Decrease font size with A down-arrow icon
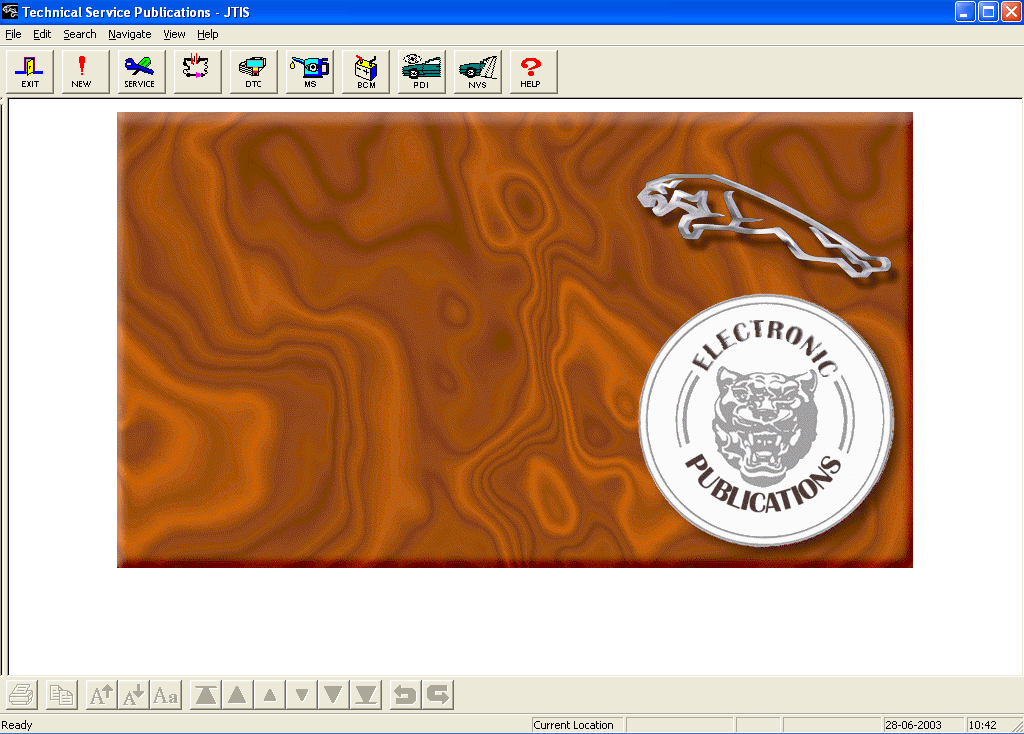Image resolution: width=1024 pixels, height=734 pixels. coord(134,695)
